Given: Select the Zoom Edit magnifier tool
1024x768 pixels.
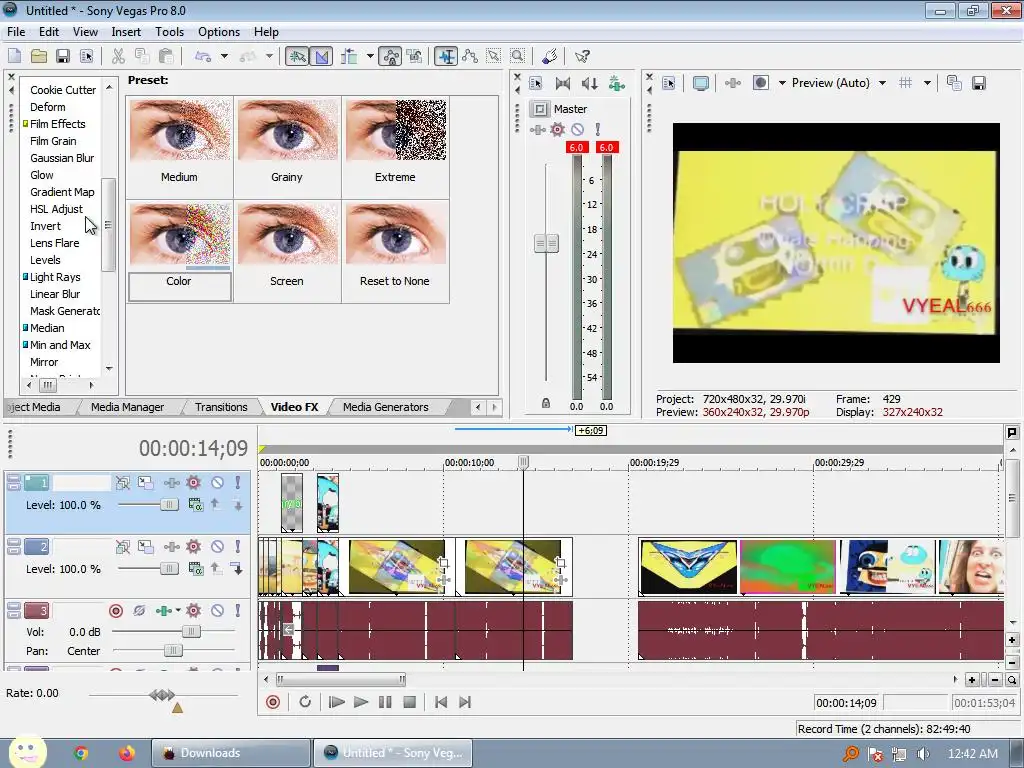Looking at the screenshot, I should coord(517,56).
